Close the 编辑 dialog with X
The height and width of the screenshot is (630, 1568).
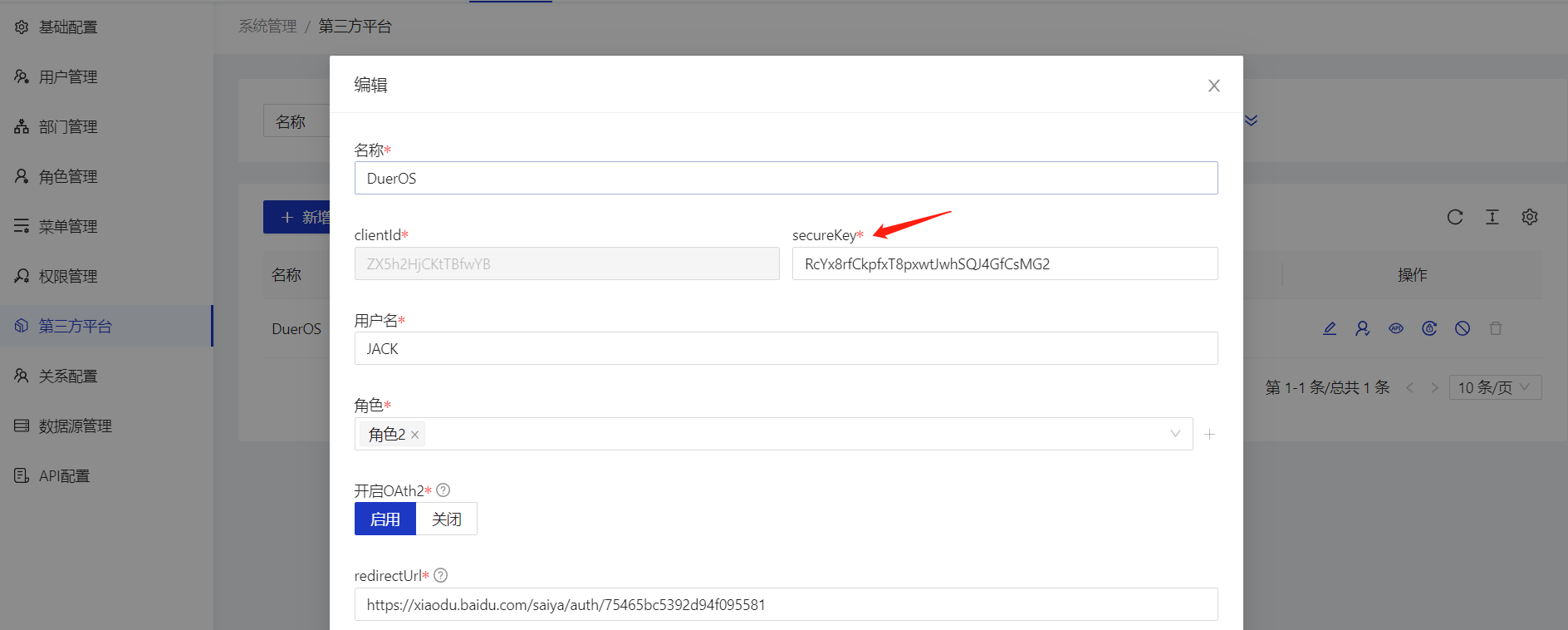(x=1213, y=86)
